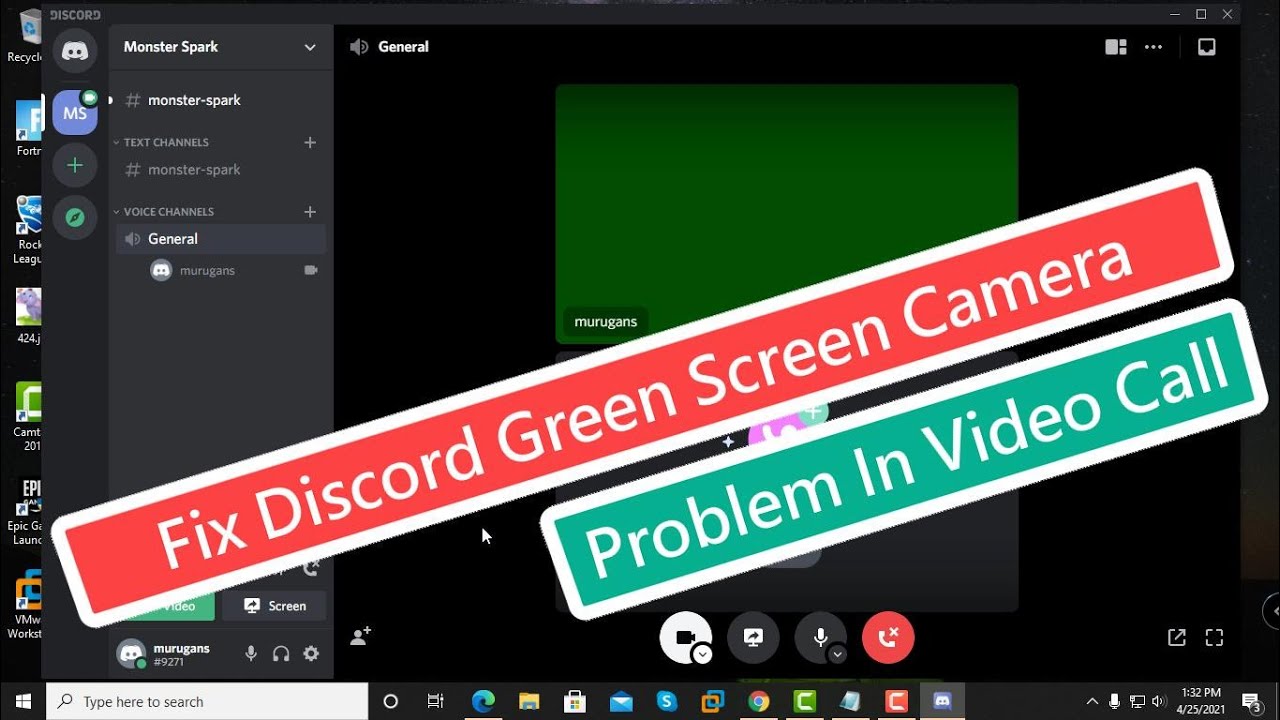Open top monster-spark channel shortcut
Viewport: 1280px width, 720px height.
[x=220, y=100]
